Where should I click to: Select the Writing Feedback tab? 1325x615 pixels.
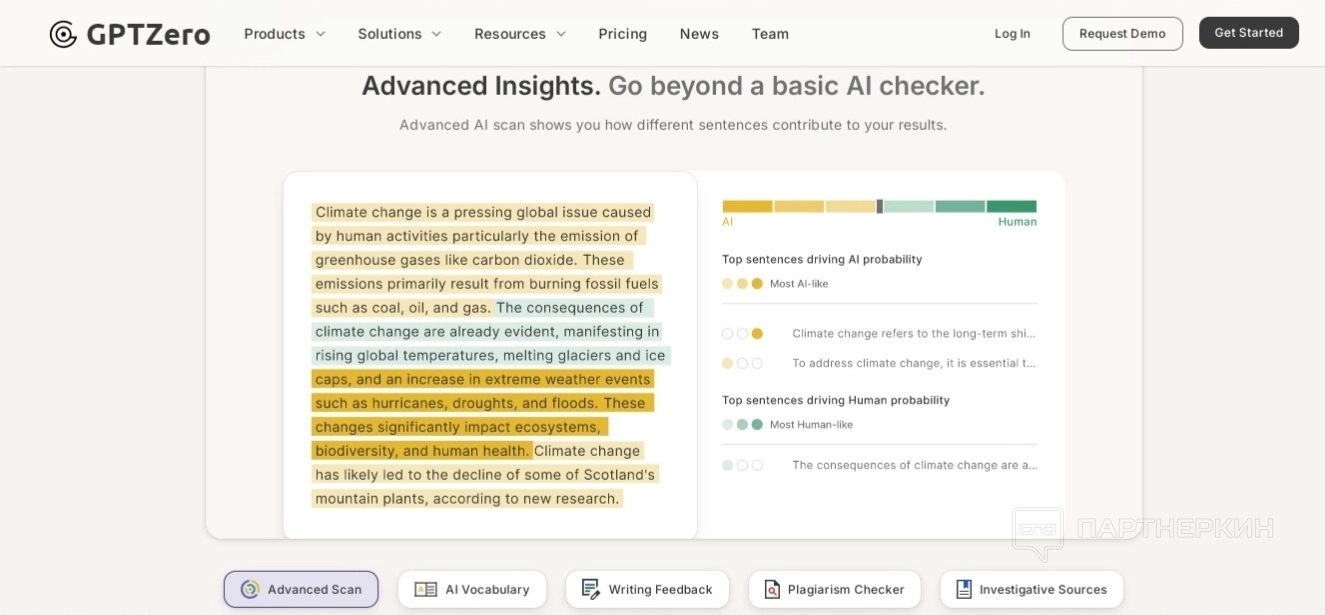click(647, 589)
